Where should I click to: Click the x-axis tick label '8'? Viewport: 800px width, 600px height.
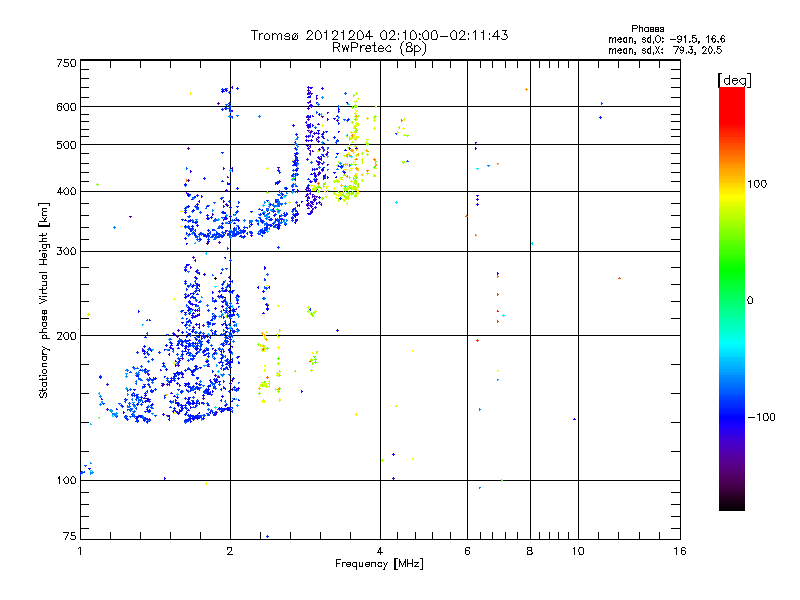pos(530,551)
